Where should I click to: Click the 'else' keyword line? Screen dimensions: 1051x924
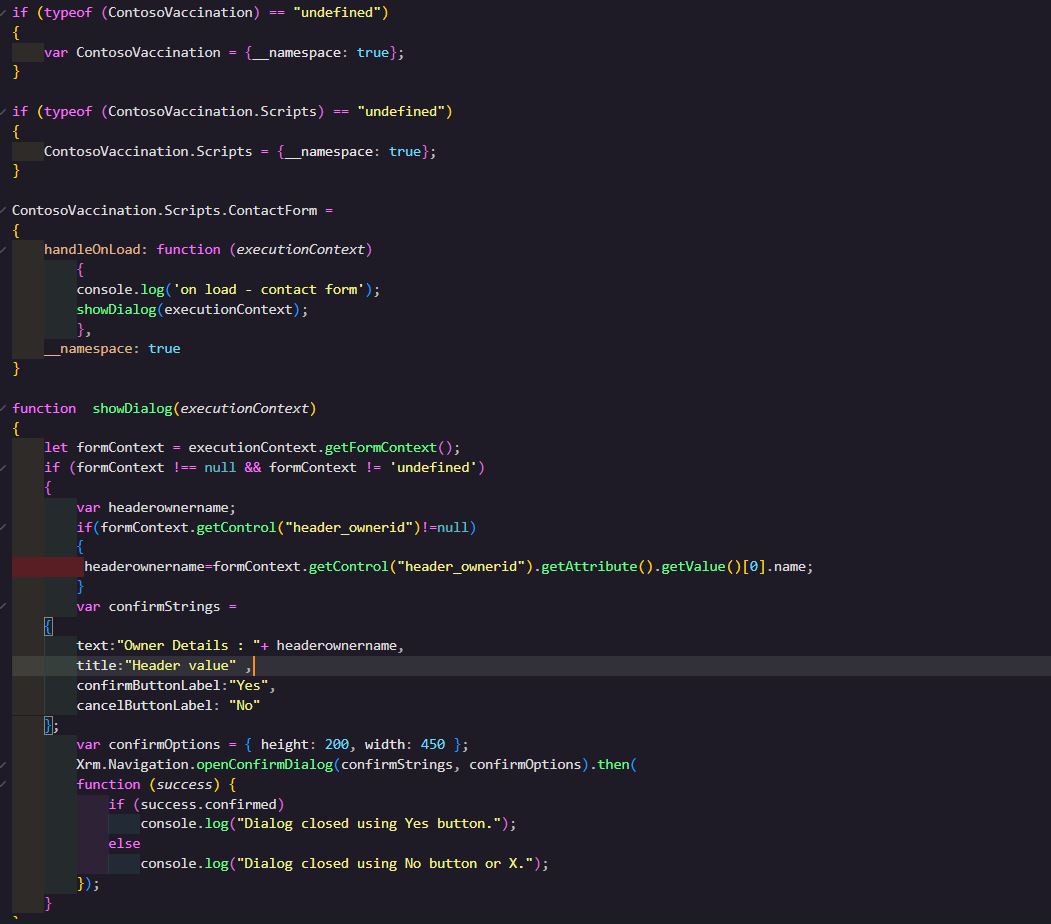coord(124,844)
